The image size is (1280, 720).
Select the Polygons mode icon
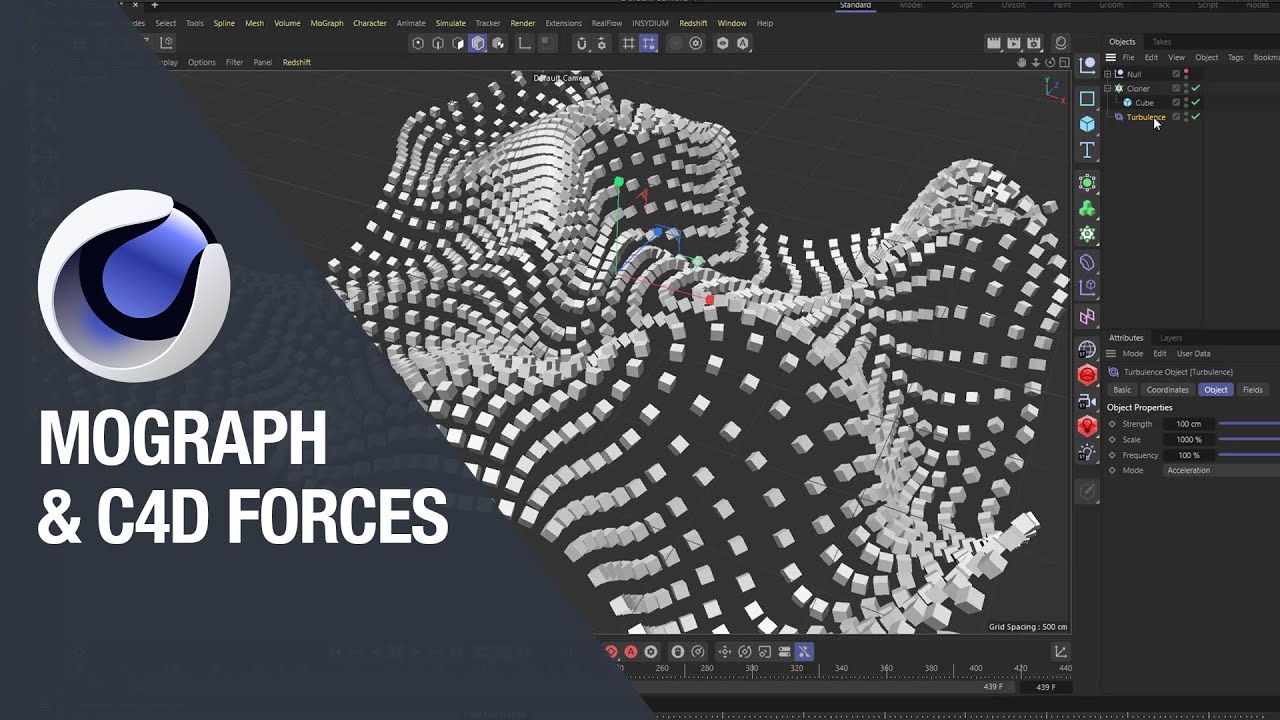tap(458, 43)
